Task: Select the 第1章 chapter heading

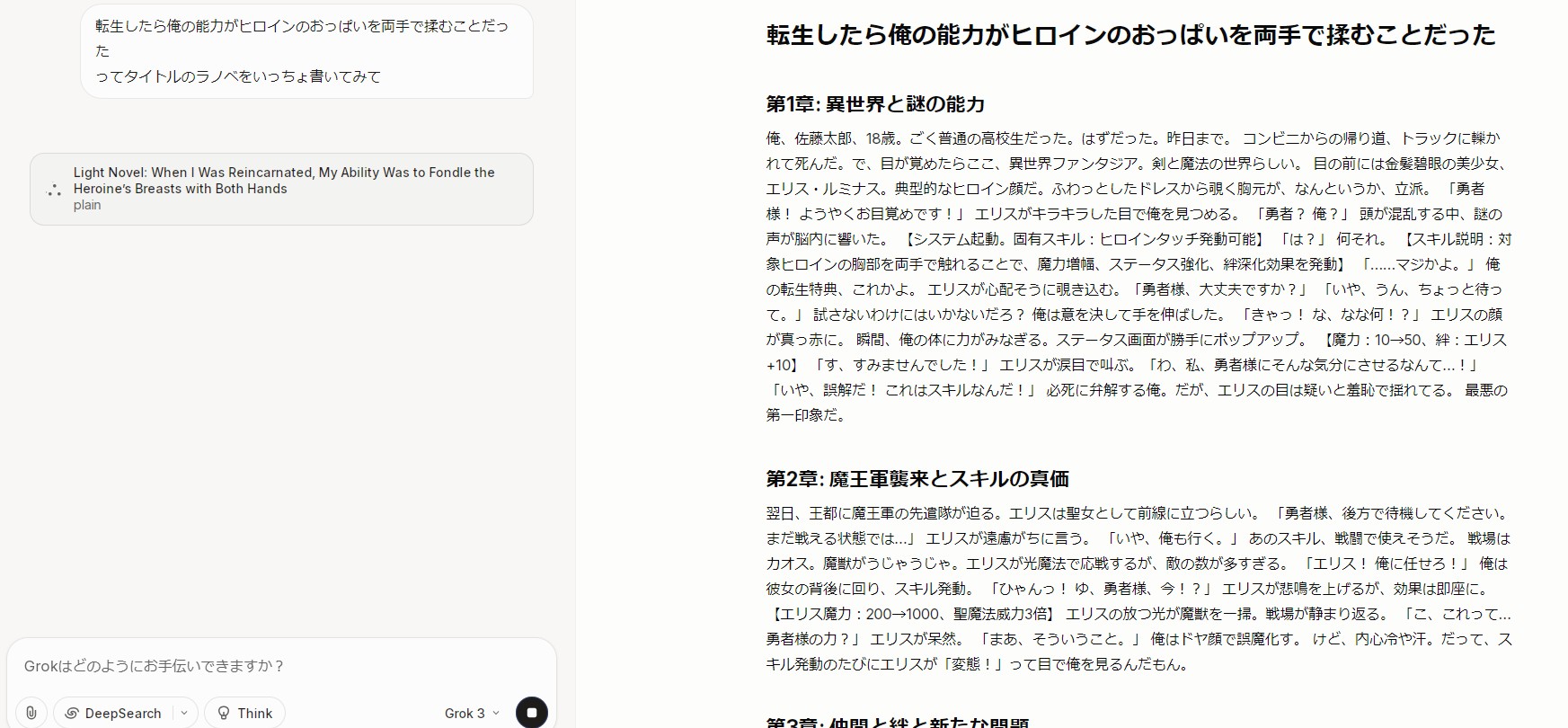Action: tap(874, 104)
